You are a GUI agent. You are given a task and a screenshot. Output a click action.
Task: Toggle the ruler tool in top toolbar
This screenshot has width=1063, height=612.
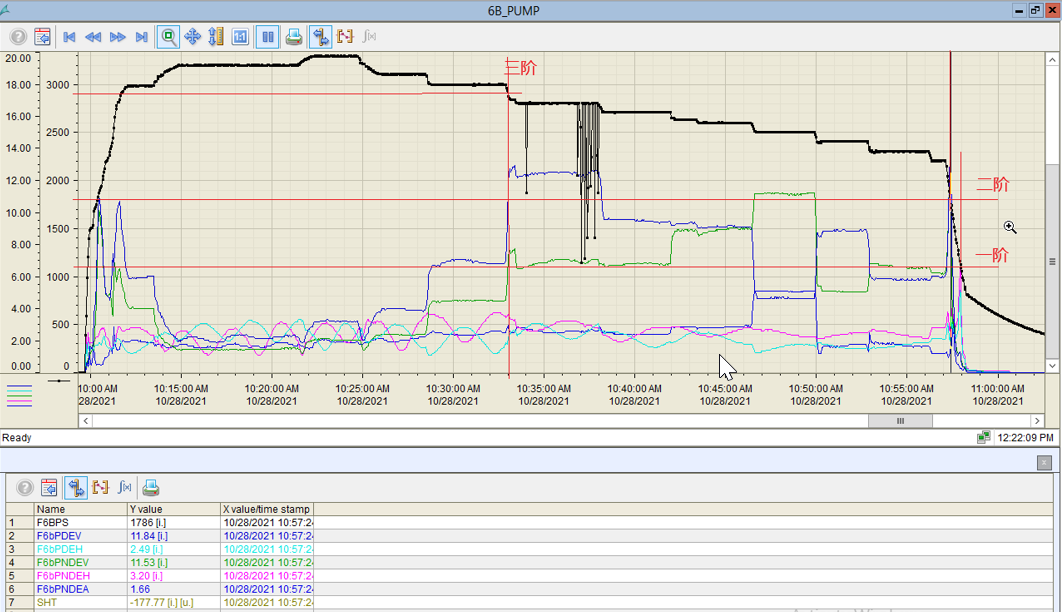point(321,37)
